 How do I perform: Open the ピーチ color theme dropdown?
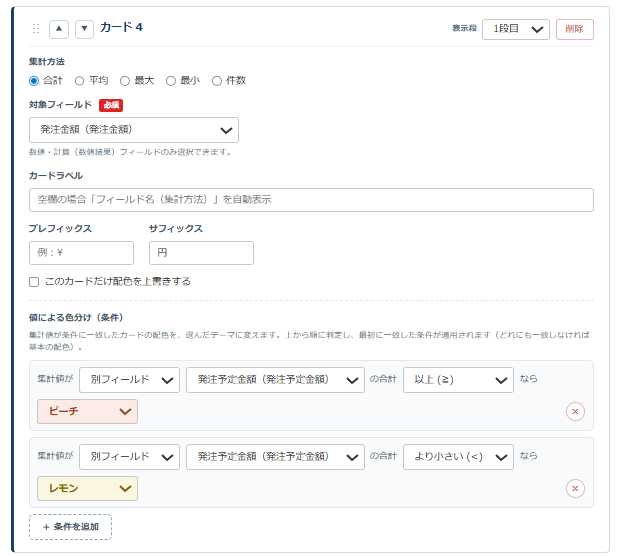[87, 412]
